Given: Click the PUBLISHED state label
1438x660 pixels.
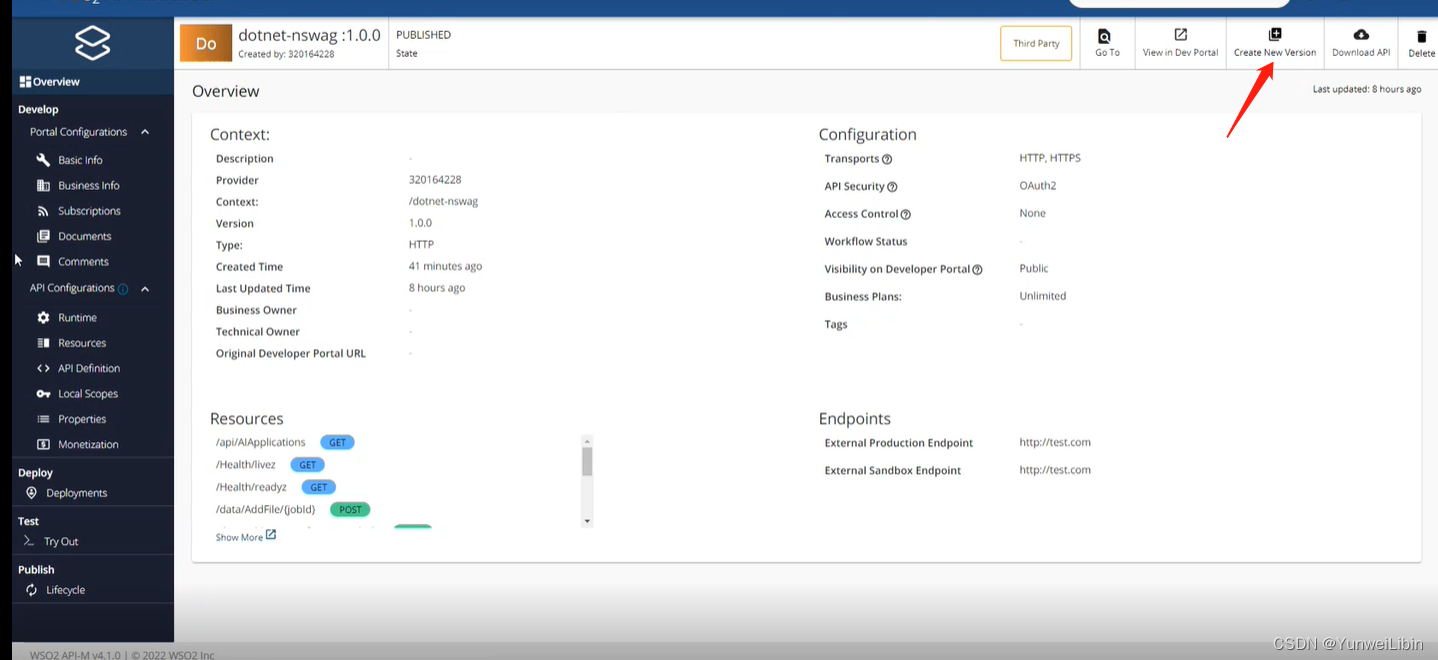Looking at the screenshot, I should (423, 35).
